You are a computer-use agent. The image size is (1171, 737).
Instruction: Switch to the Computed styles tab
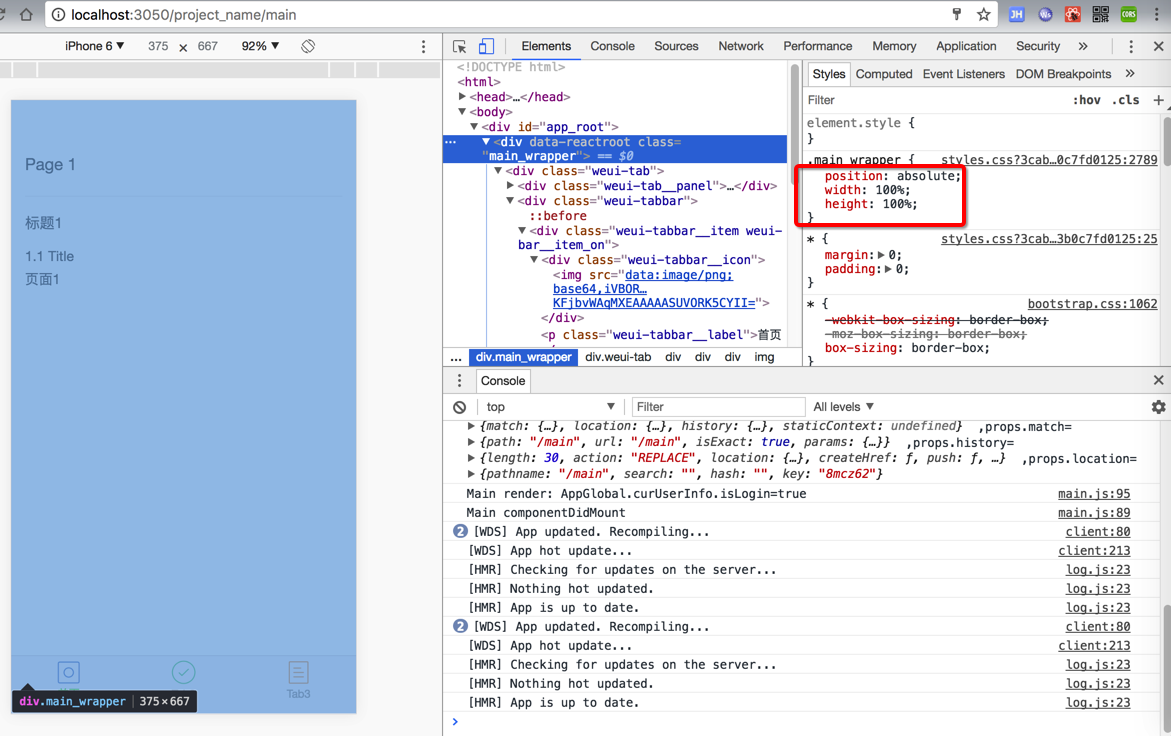click(x=883, y=74)
